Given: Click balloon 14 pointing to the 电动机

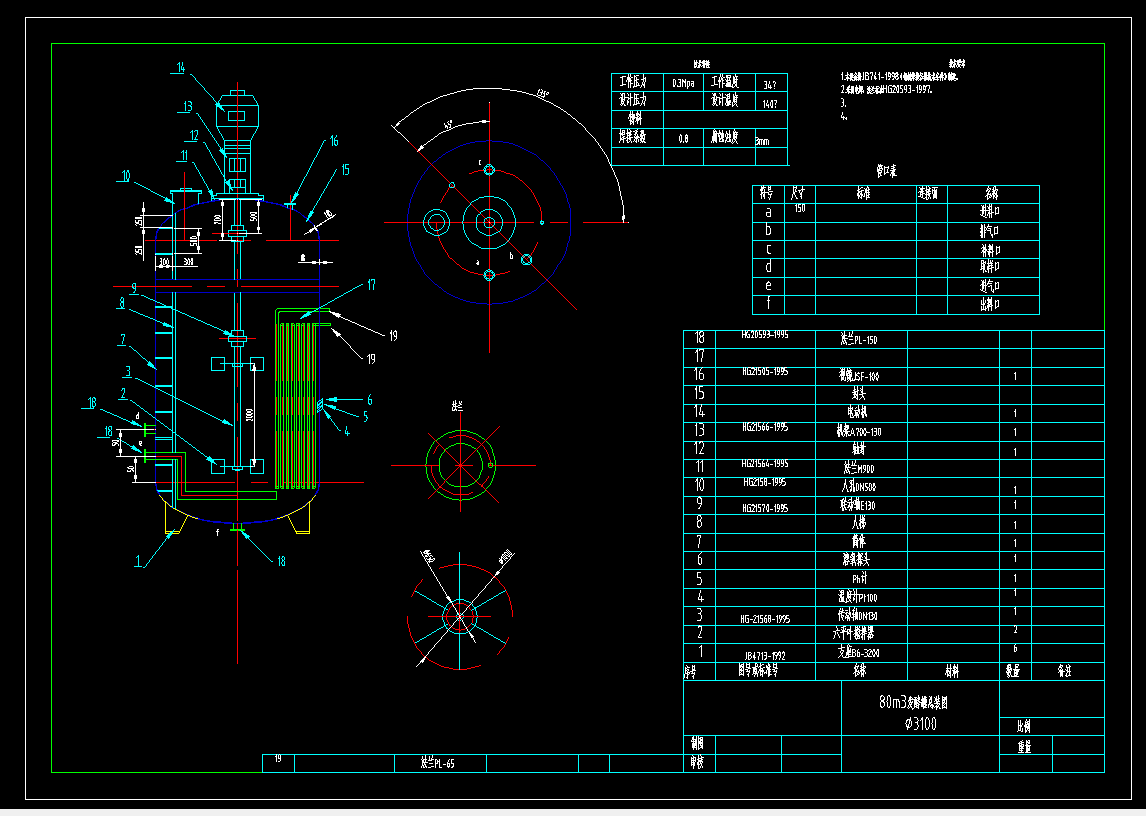Looking at the screenshot, I should [x=182, y=68].
